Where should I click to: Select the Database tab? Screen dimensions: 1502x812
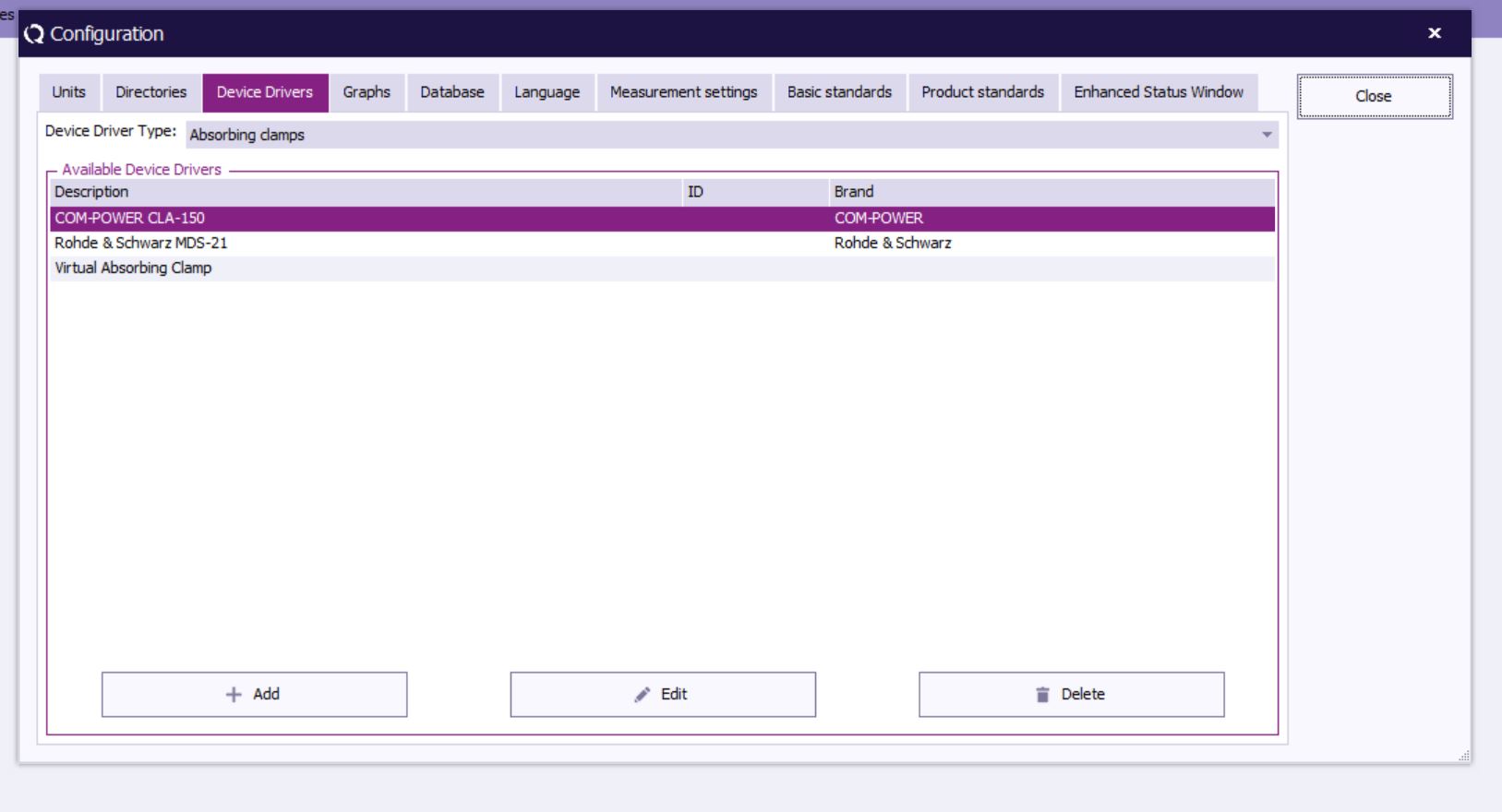(x=451, y=92)
